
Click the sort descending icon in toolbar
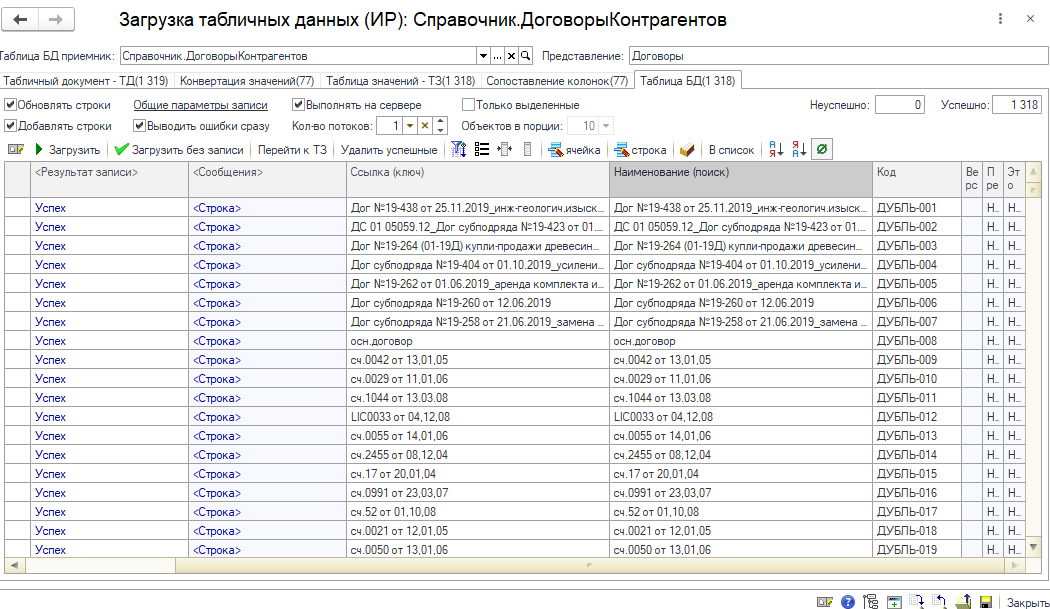click(799, 150)
